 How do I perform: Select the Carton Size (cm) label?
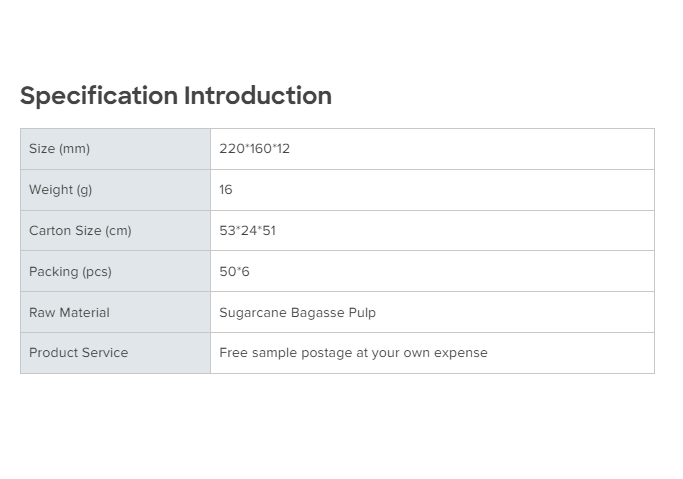coord(80,231)
